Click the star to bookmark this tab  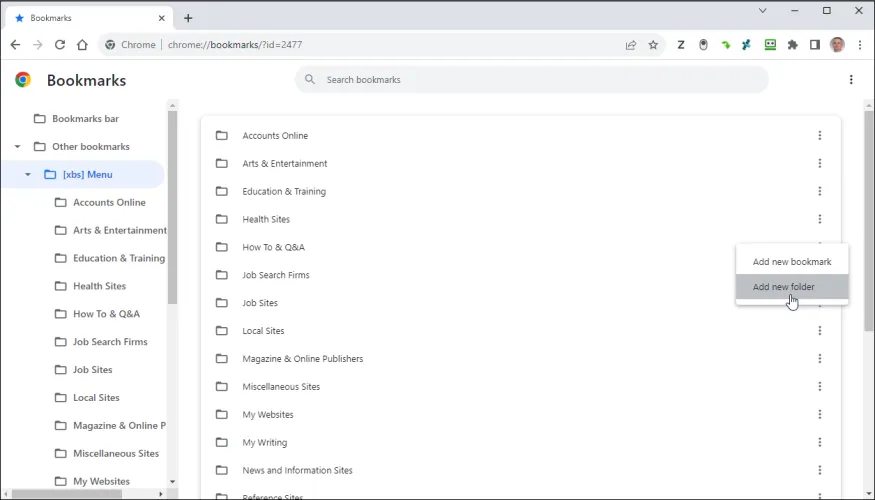coord(653,45)
